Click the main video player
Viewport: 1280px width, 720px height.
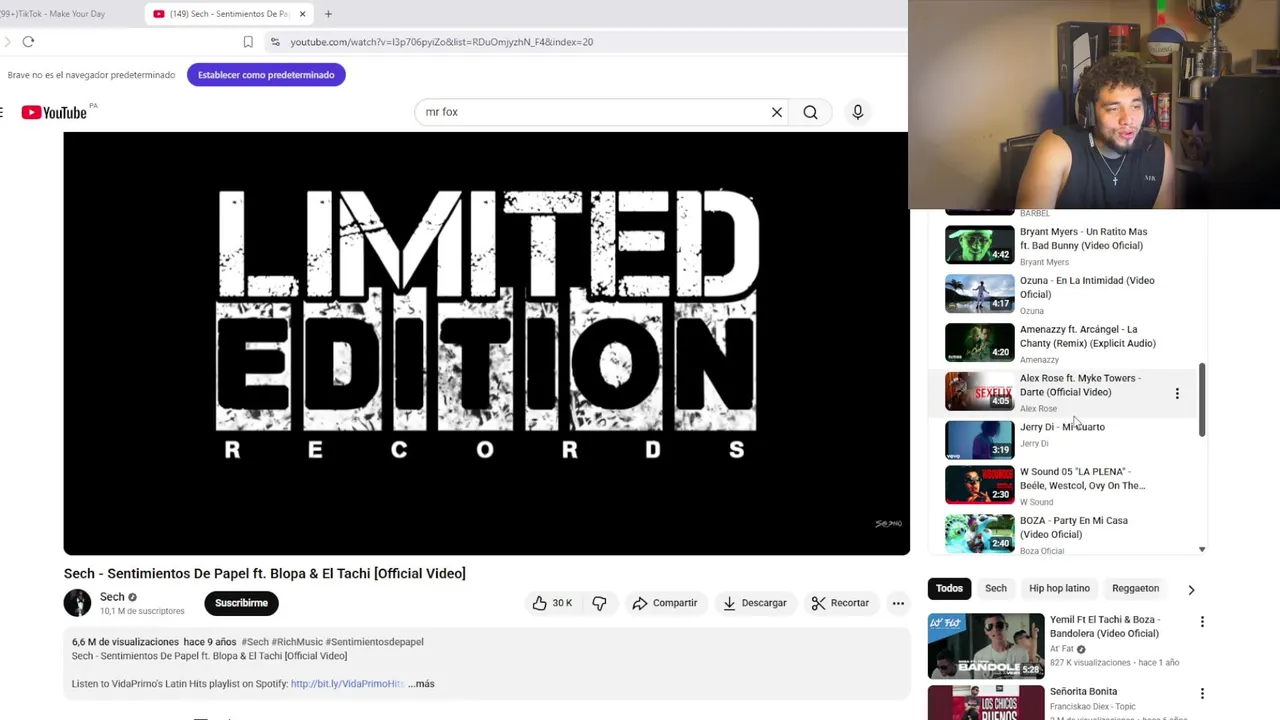pyautogui.click(x=487, y=343)
